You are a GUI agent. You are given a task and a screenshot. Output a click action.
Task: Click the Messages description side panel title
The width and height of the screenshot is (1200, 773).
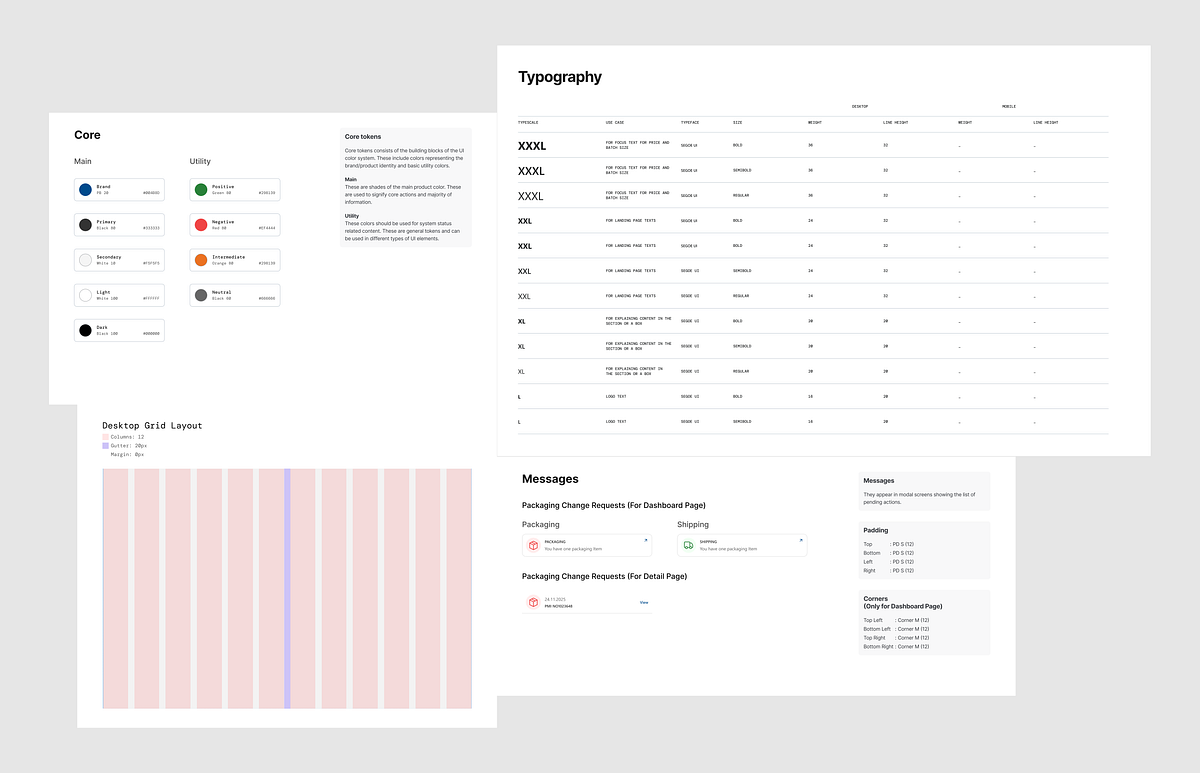(x=879, y=481)
